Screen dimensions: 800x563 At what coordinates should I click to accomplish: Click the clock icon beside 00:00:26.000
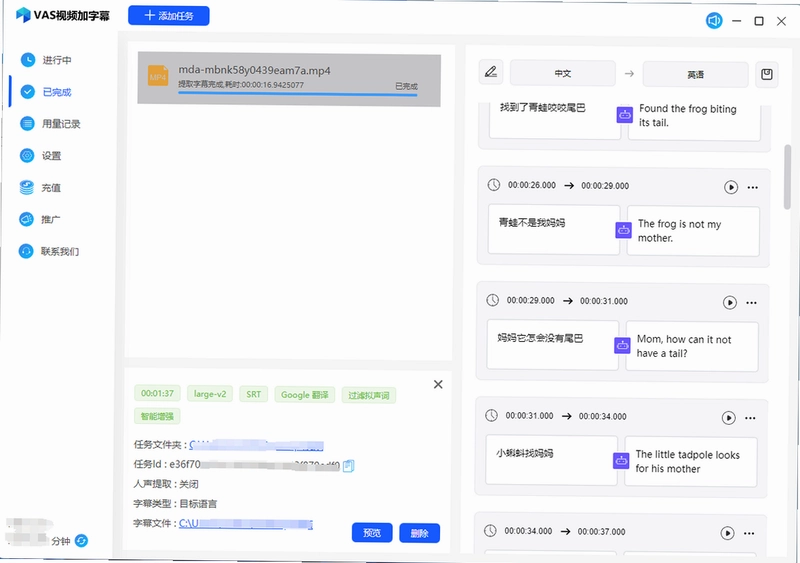(493, 185)
